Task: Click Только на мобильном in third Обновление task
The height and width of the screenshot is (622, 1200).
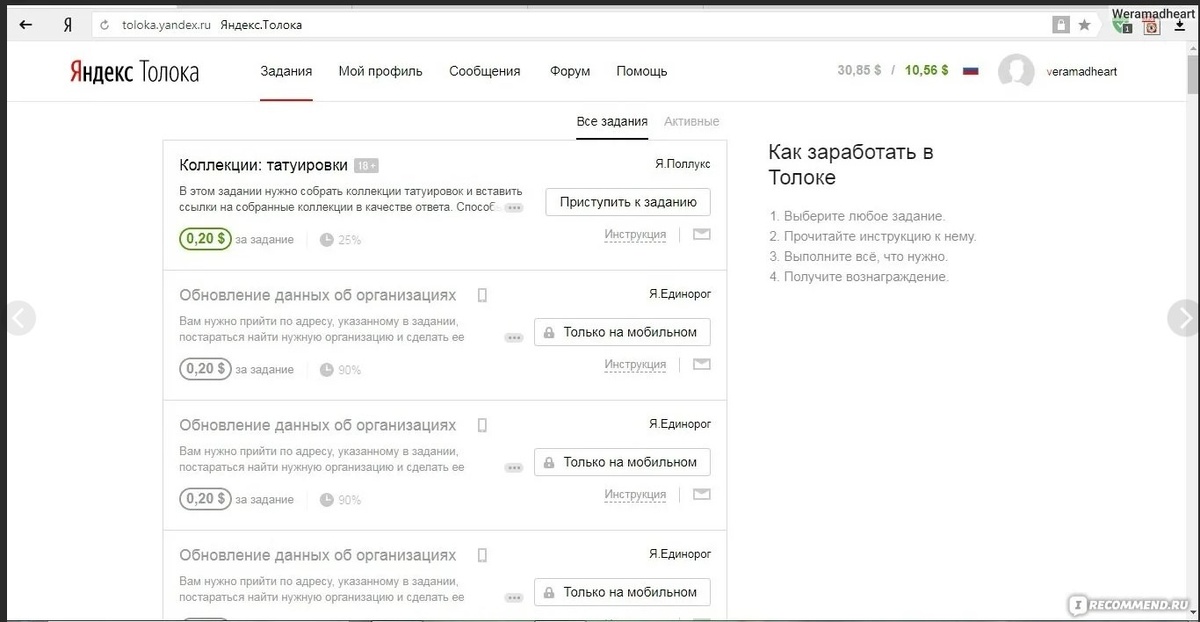Action: click(622, 592)
